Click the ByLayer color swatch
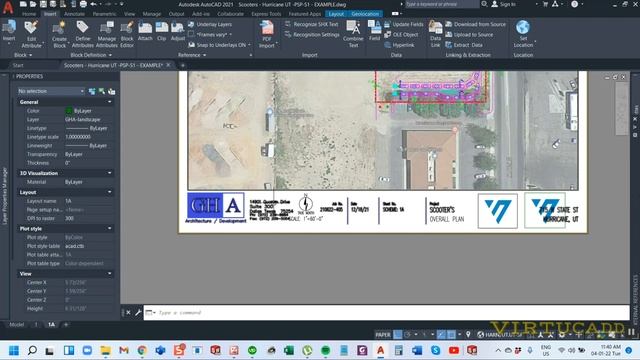 pyautogui.click(x=69, y=111)
